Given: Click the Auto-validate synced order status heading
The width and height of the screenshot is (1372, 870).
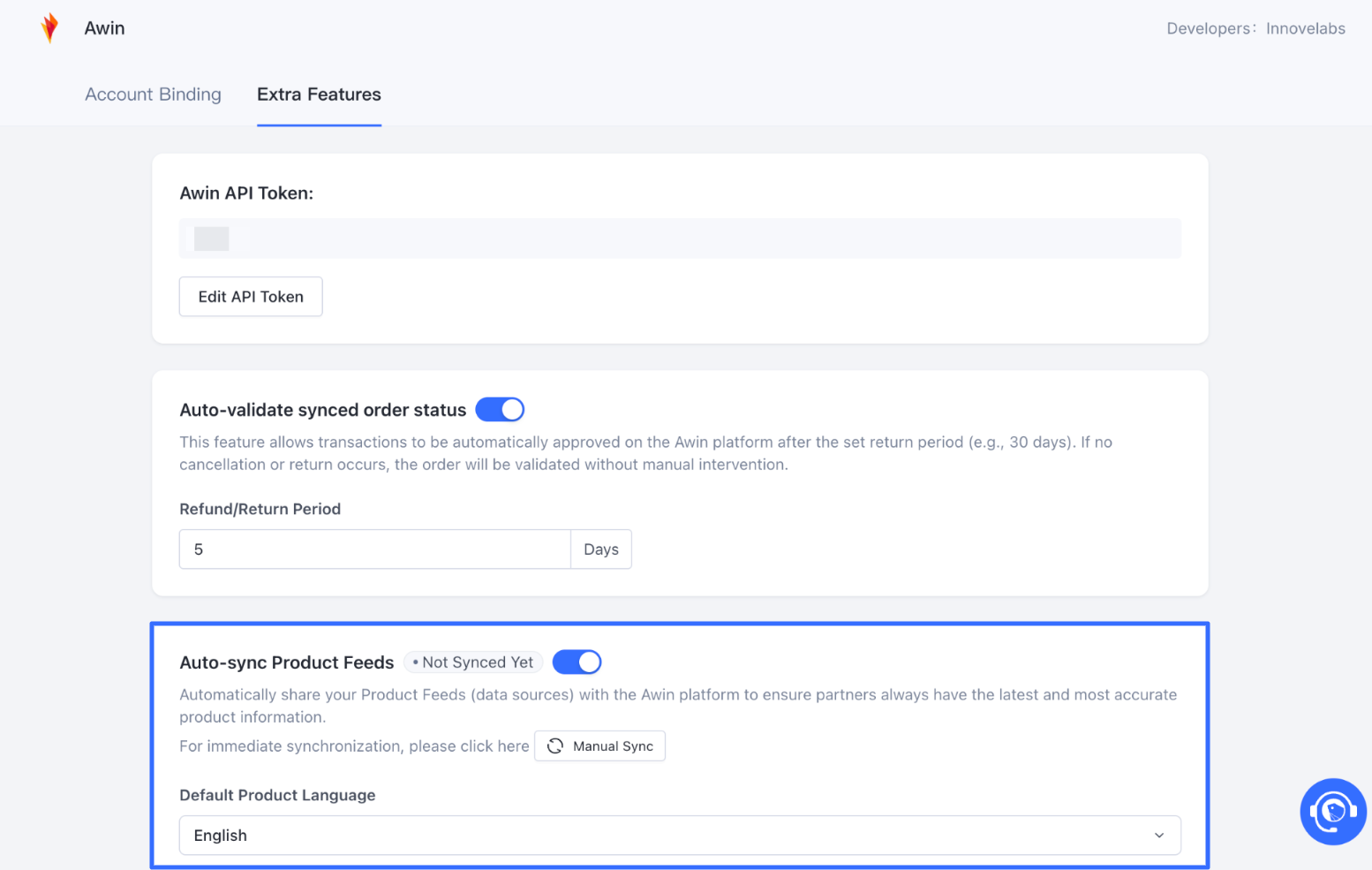Looking at the screenshot, I should pyautogui.click(x=322, y=410).
